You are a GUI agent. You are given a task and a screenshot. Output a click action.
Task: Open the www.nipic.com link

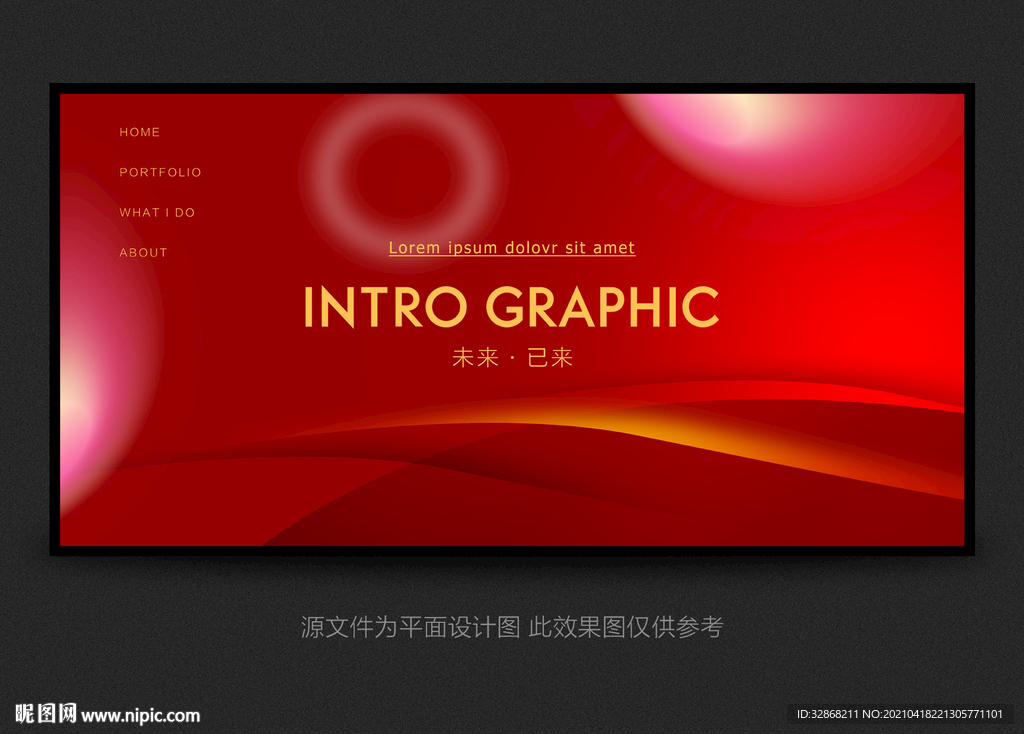141,716
